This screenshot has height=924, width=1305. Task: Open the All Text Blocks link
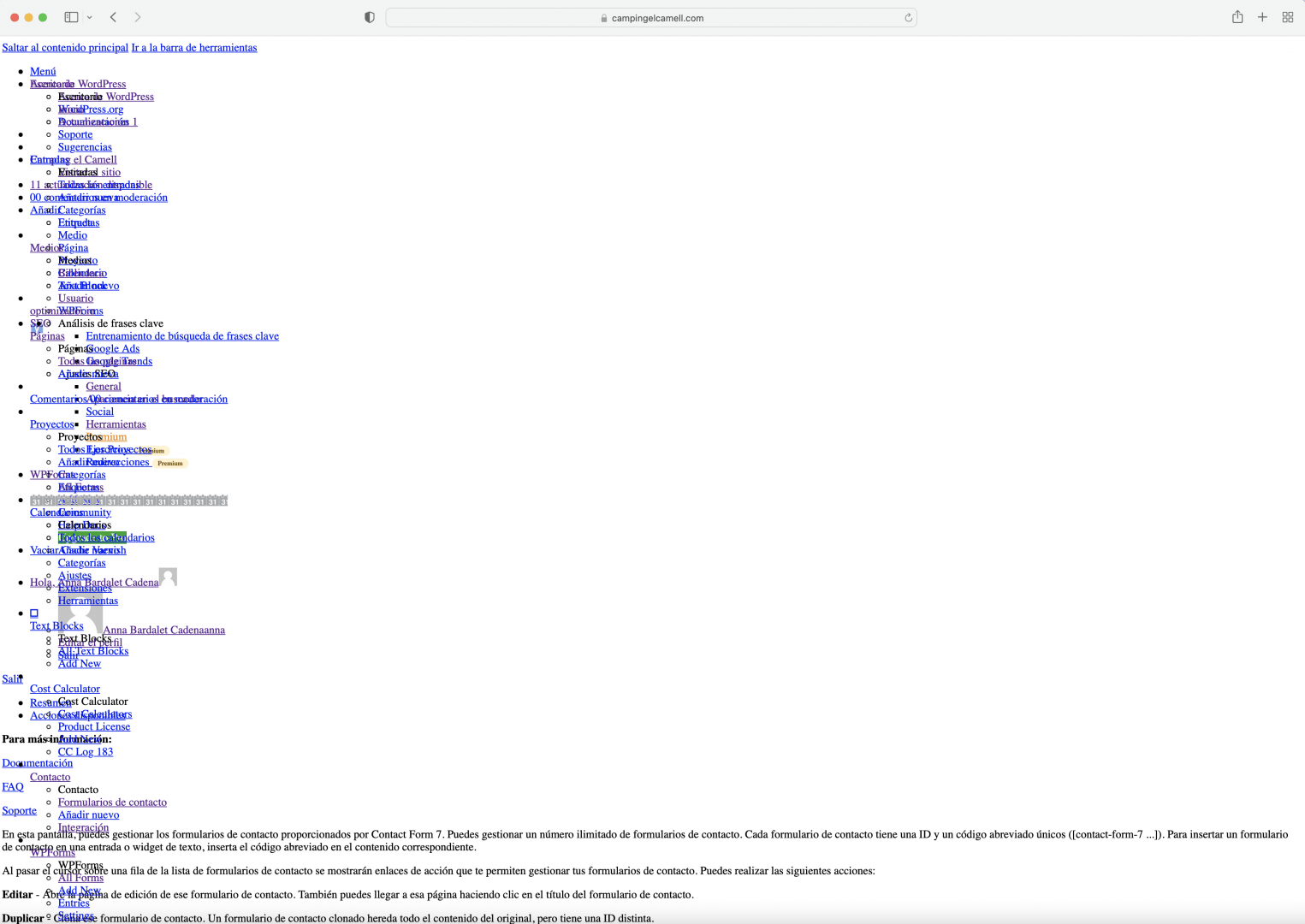[x=93, y=651]
